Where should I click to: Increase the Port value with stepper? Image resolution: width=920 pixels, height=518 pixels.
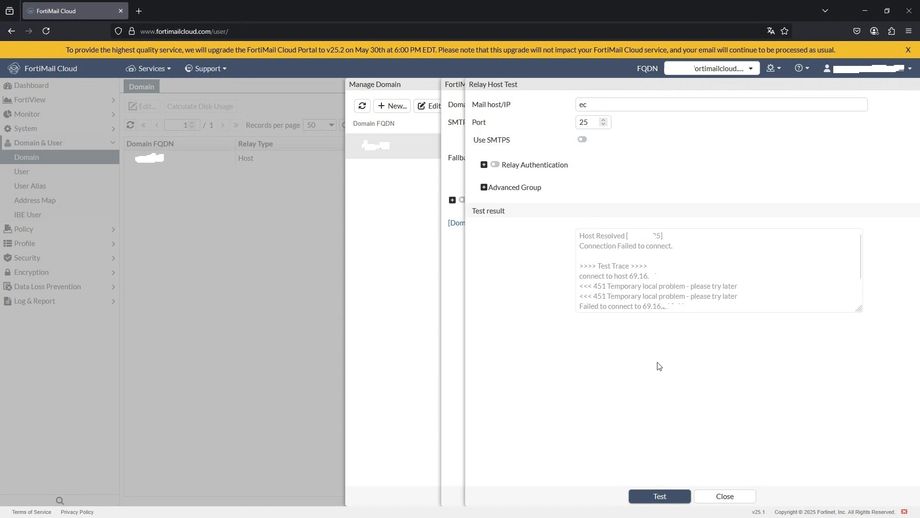604,120
